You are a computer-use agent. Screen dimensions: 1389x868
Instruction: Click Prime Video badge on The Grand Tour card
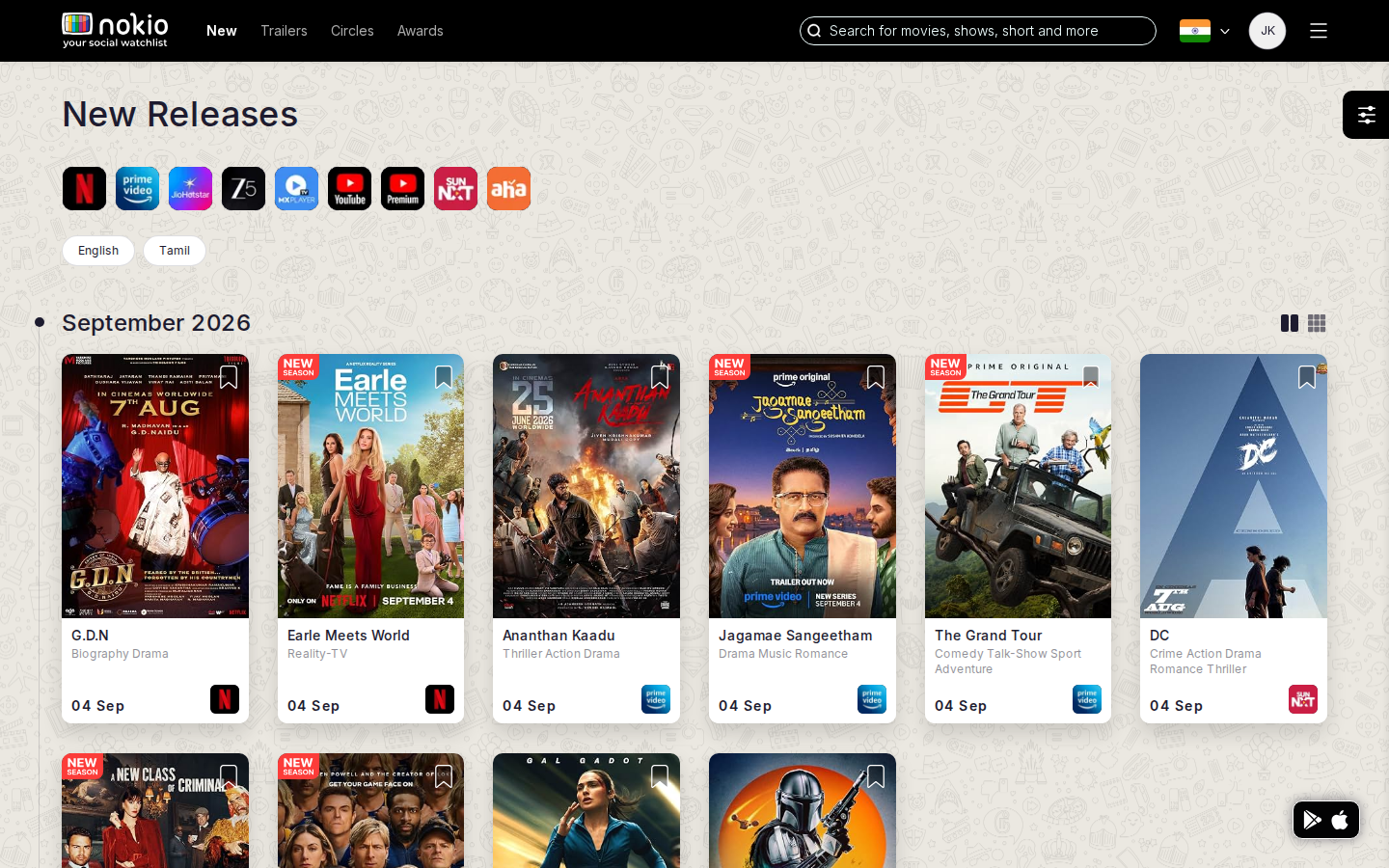tap(1087, 699)
